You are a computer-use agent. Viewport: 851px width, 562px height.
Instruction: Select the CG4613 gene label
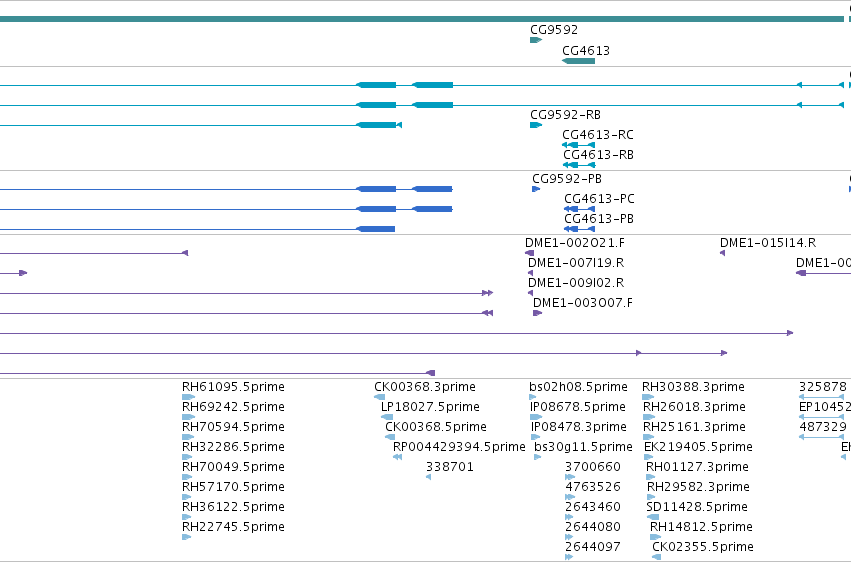[x=586, y=51]
